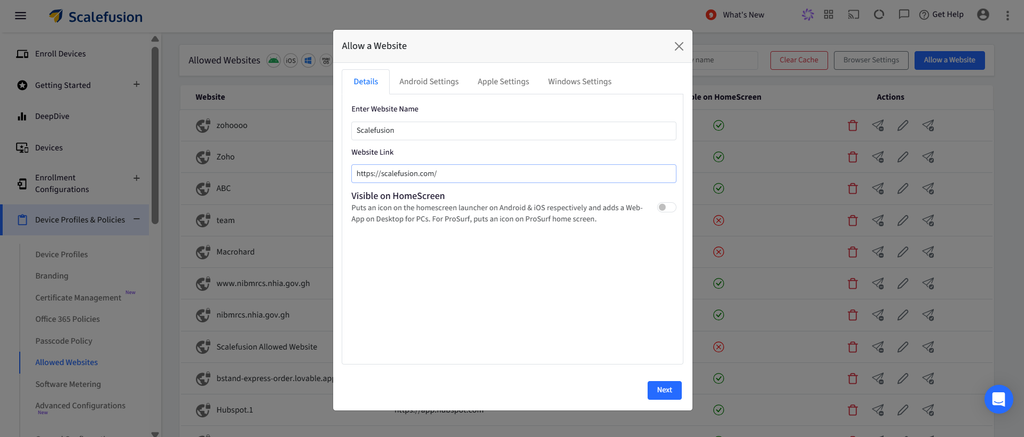Click Get Help link
This screenshot has height=437, width=1024.
click(941, 15)
